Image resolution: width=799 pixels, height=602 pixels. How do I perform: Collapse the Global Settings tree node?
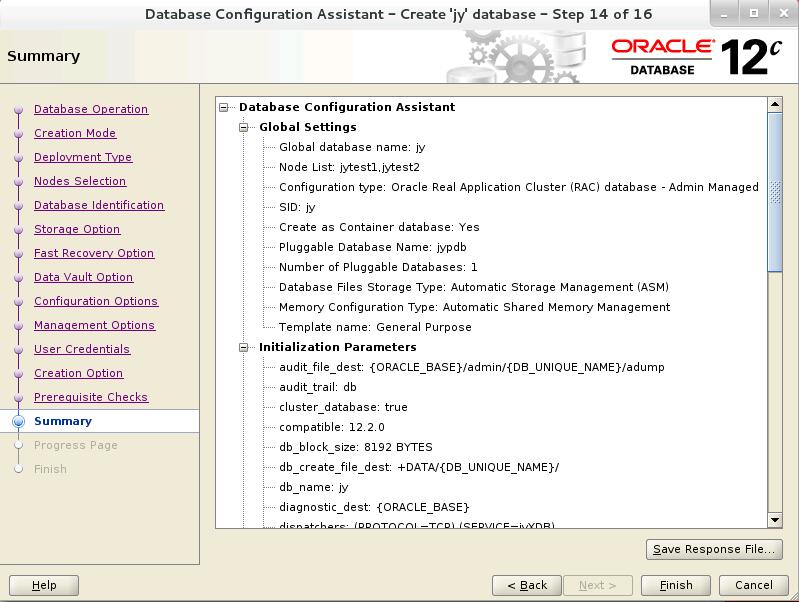tap(244, 127)
